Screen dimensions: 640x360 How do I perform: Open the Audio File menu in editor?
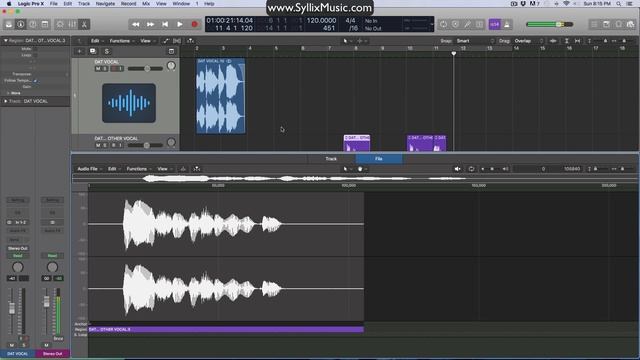click(89, 169)
